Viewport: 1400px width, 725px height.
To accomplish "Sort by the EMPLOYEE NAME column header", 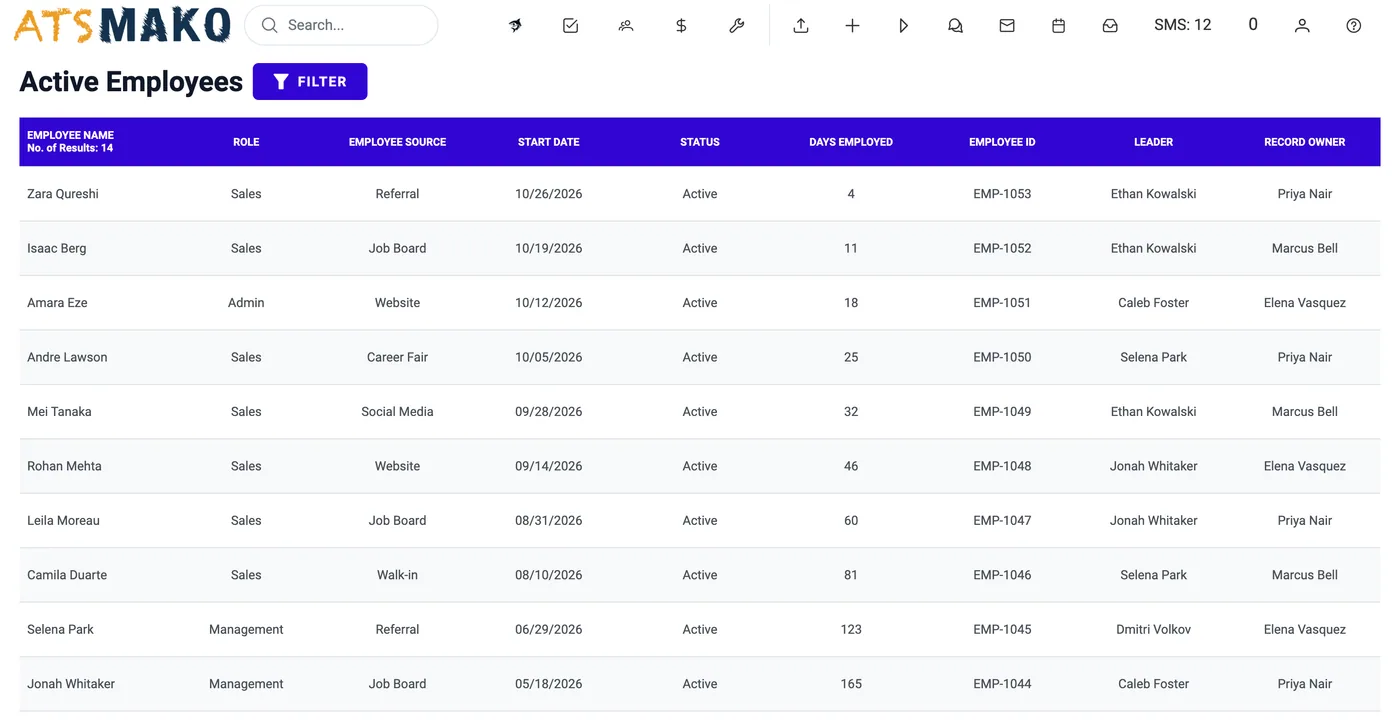I will (70, 135).
